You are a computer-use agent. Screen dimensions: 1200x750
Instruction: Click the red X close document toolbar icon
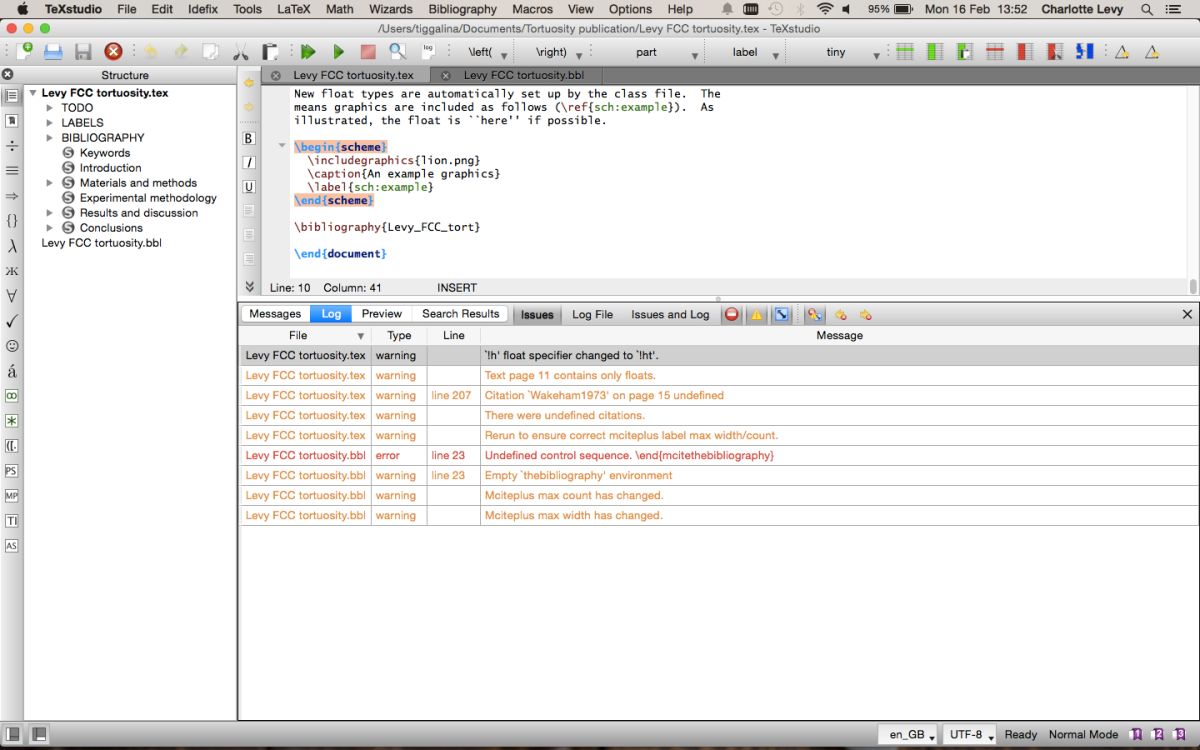pos(114,51)
